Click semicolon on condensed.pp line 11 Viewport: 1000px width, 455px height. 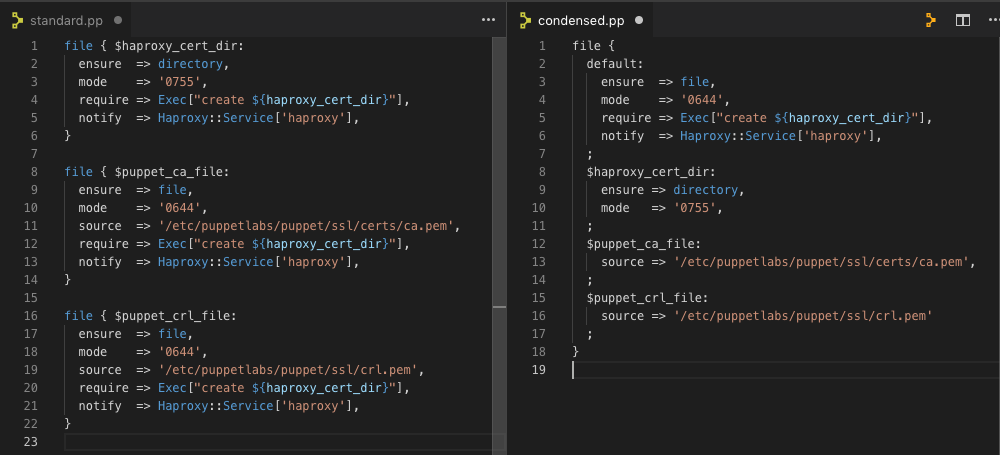(x=590, y=226)
